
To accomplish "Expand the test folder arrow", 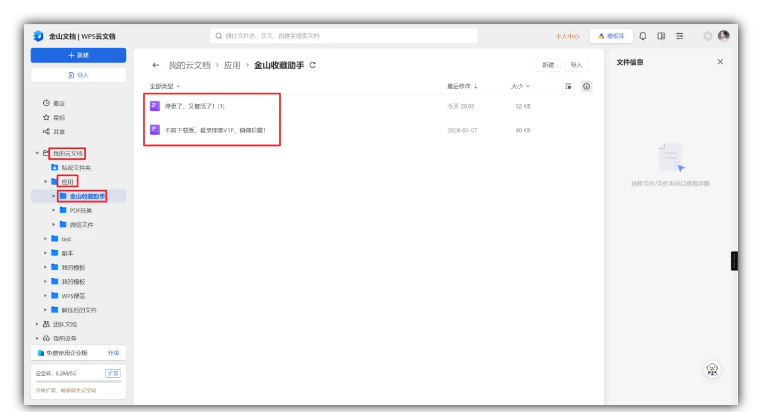I will click(45, 239).
